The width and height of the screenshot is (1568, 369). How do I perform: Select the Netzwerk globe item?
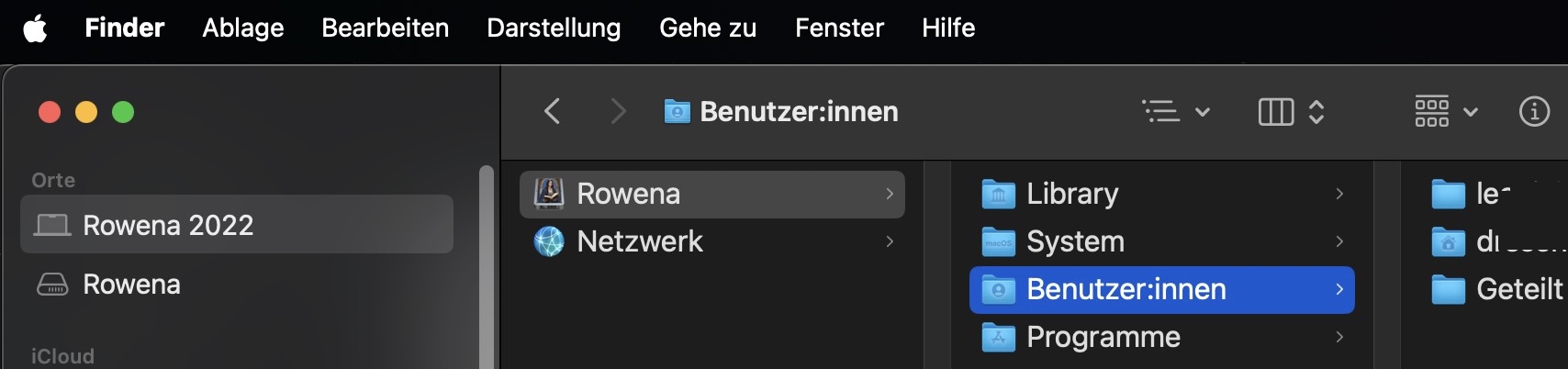tap(549, 241)
